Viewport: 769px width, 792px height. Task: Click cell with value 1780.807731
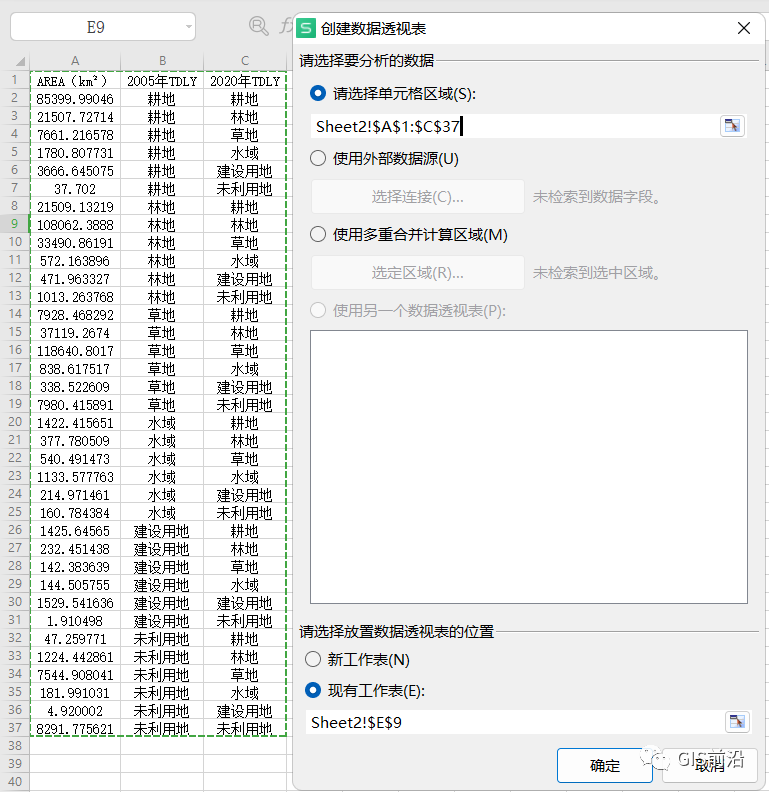point(75,153)
